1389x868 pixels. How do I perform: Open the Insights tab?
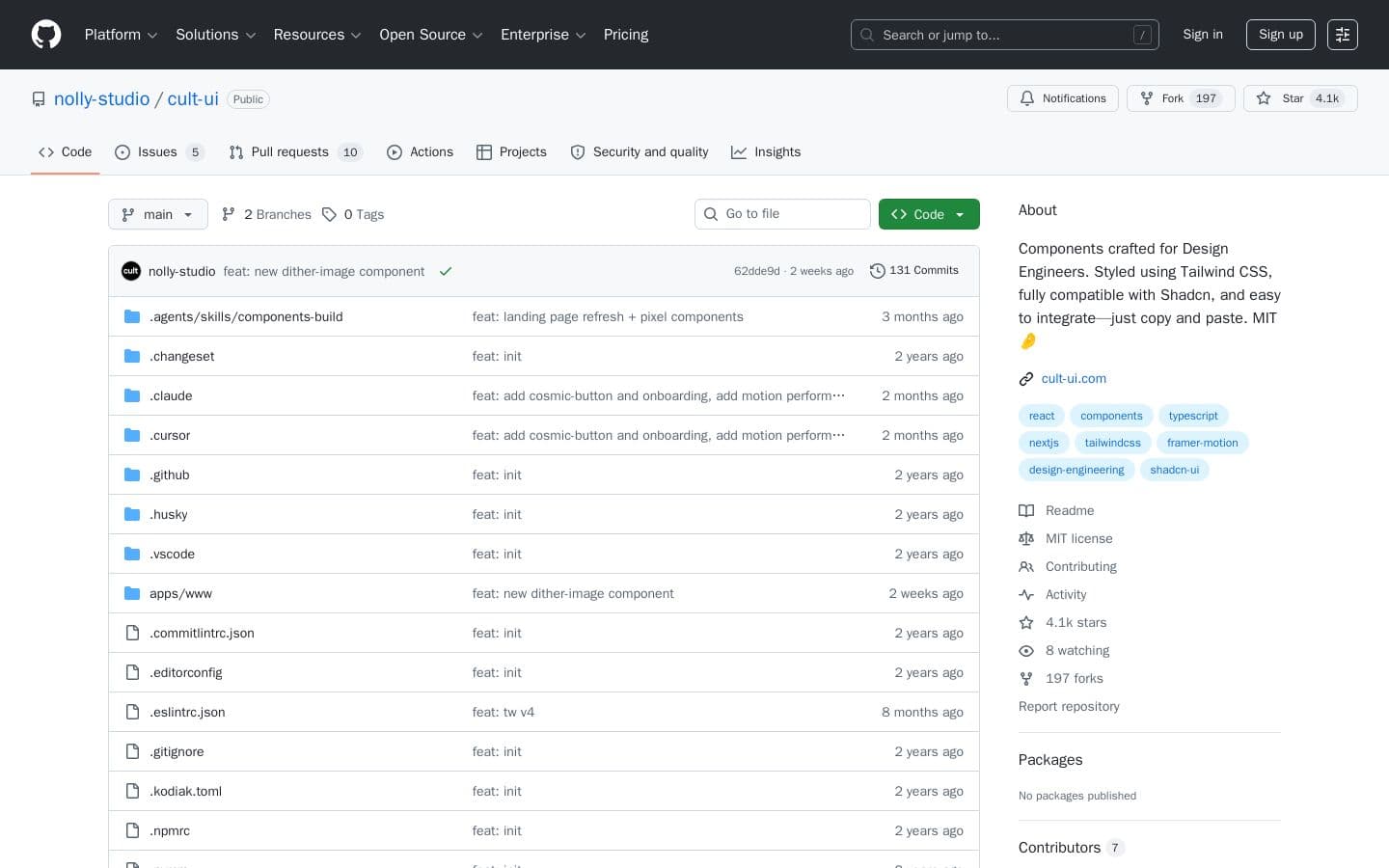(x=766, y=152)
